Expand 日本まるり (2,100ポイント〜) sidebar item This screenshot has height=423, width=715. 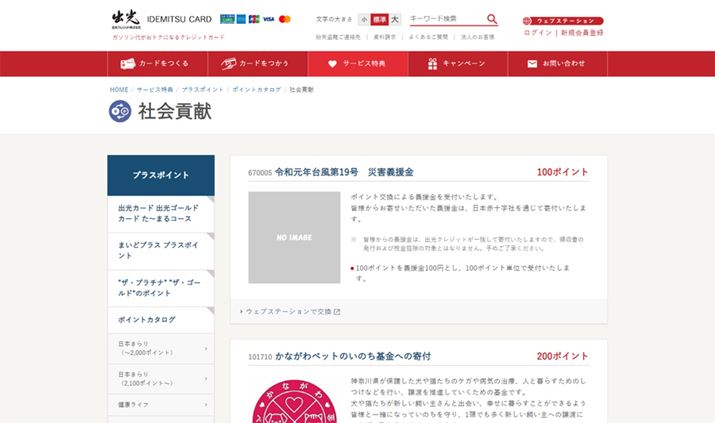161,379
